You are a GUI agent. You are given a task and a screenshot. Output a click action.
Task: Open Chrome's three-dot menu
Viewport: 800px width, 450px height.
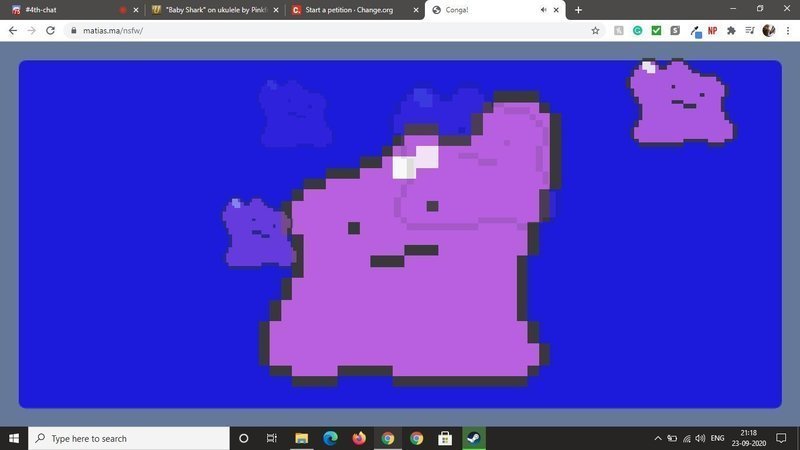(x=786, y=30)
